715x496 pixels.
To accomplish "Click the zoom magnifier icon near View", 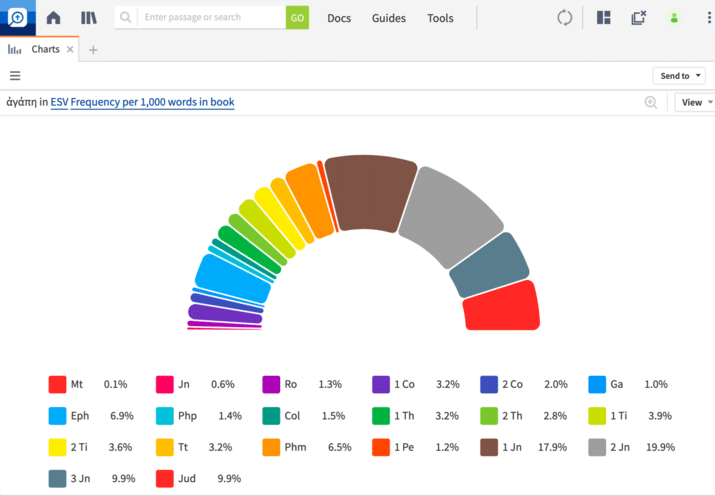I will pyautogui.click(x=651, y=102).
